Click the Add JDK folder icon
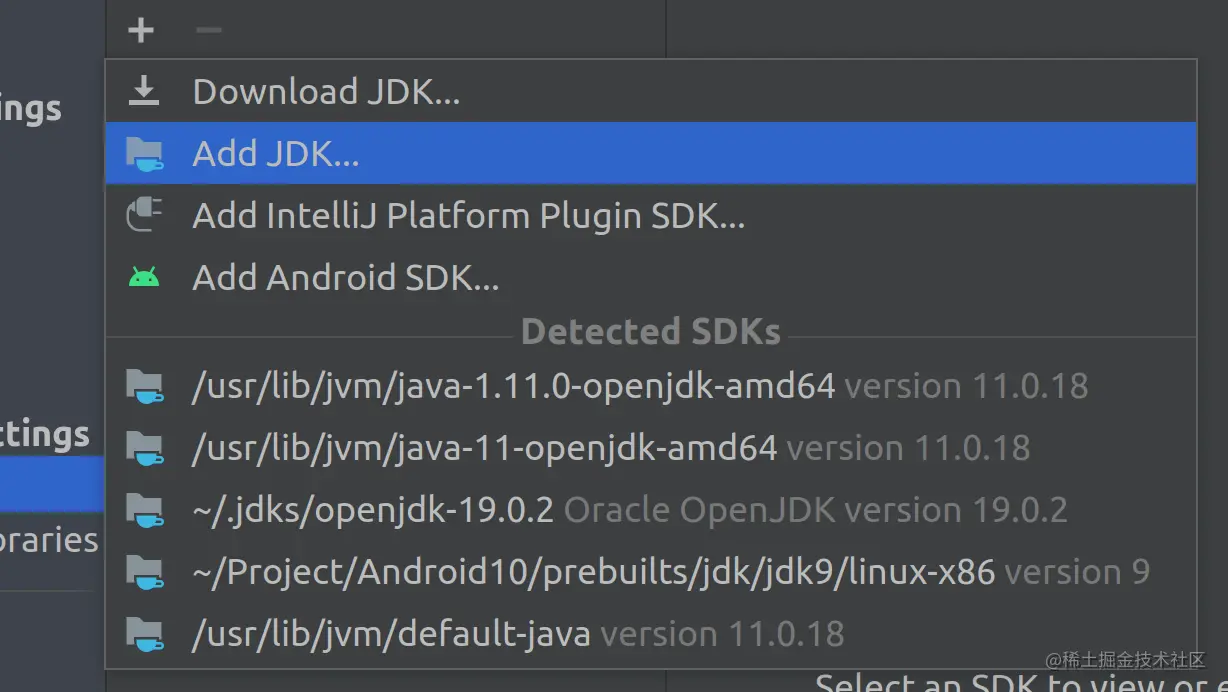Image resolution: width=1228 pixels, height=692 pixels. tap(144, 154)
